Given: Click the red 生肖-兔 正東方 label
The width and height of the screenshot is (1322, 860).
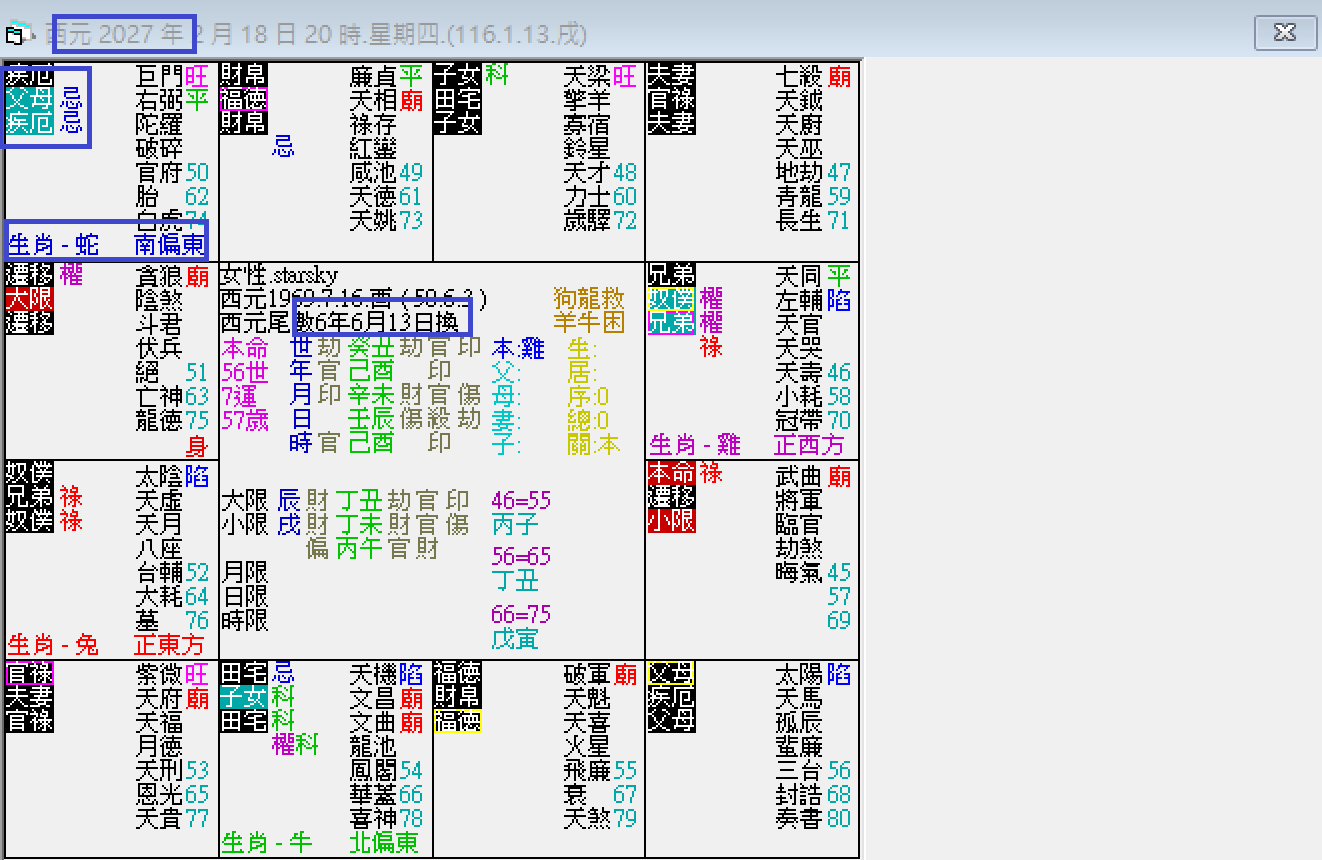Looking at the screenshot, I should (103, 645).
